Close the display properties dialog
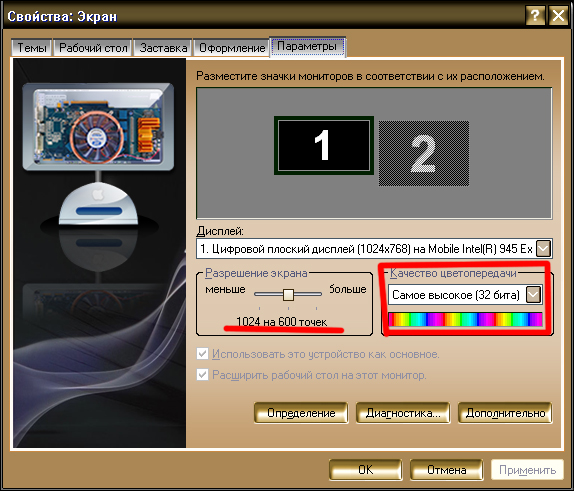The width and height of the screenshot is (574, 491). click(558, 16)
